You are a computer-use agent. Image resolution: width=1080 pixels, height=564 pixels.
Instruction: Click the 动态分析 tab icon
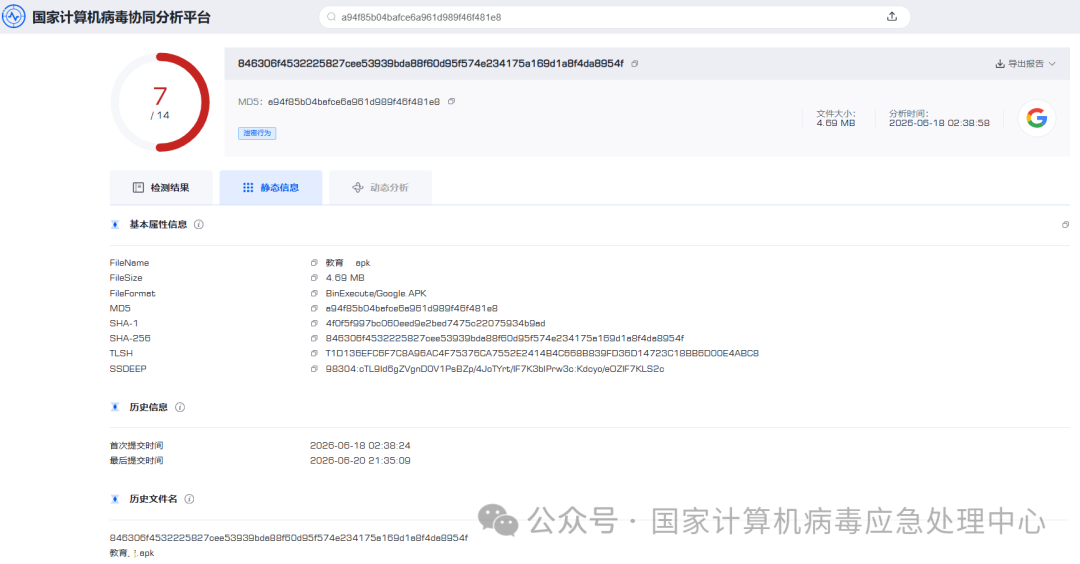pos(357,187)
